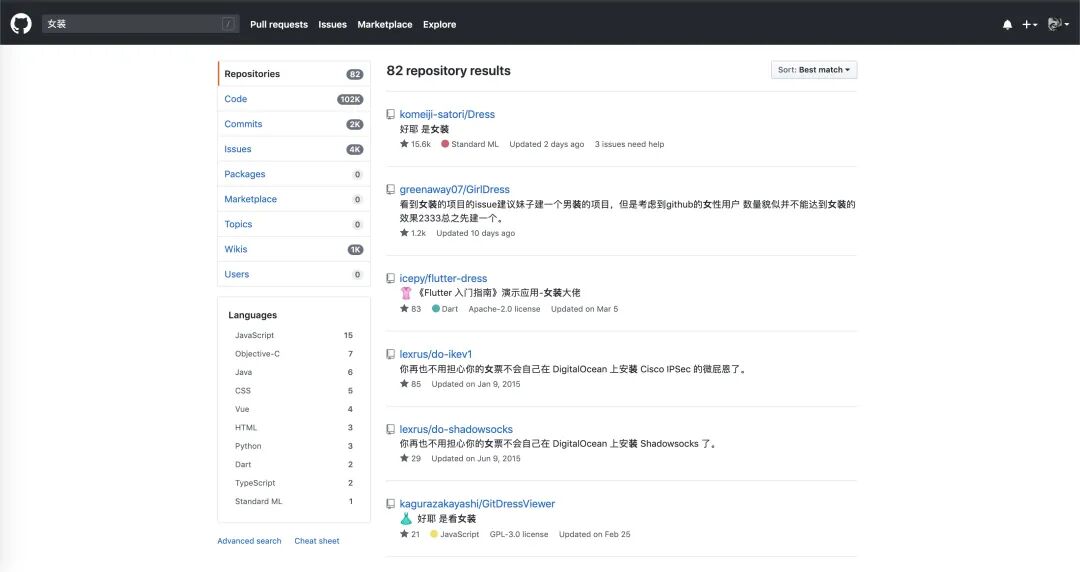Screen dimensions: 1080x572
Task: Open Explore in the top navigation
Action: point(439,24)
